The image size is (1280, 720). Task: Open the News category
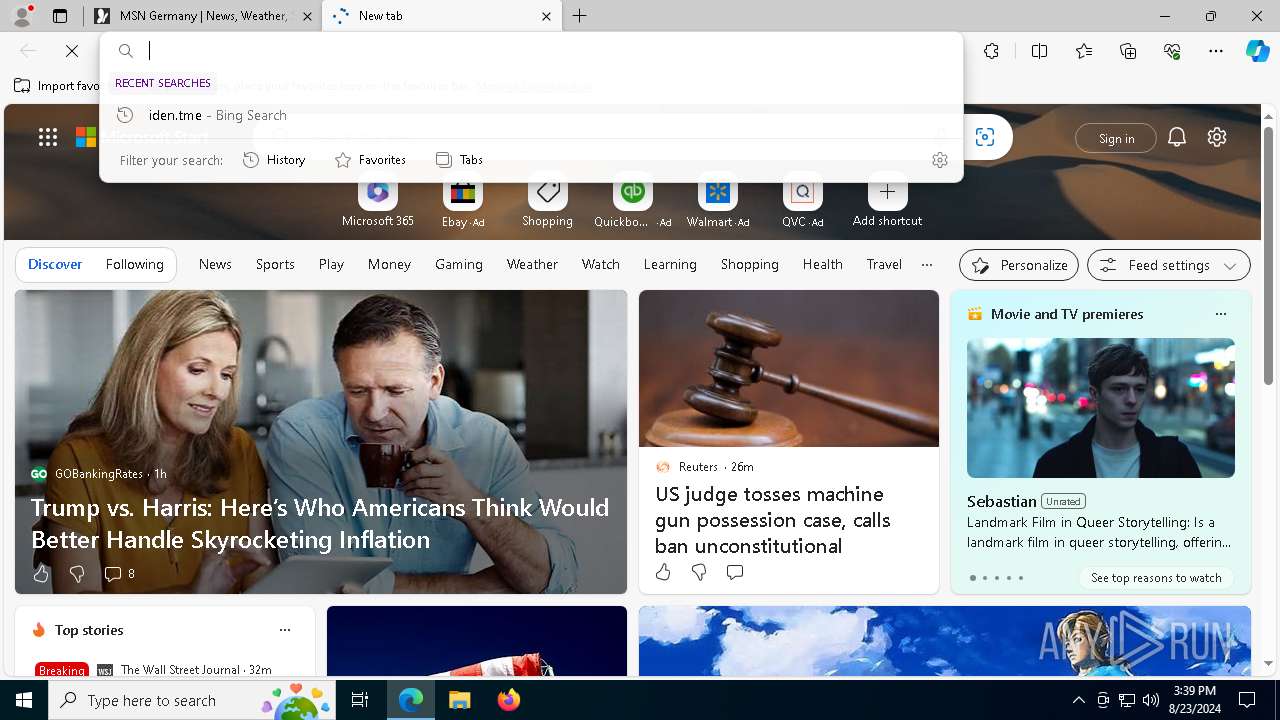point(215,265)
